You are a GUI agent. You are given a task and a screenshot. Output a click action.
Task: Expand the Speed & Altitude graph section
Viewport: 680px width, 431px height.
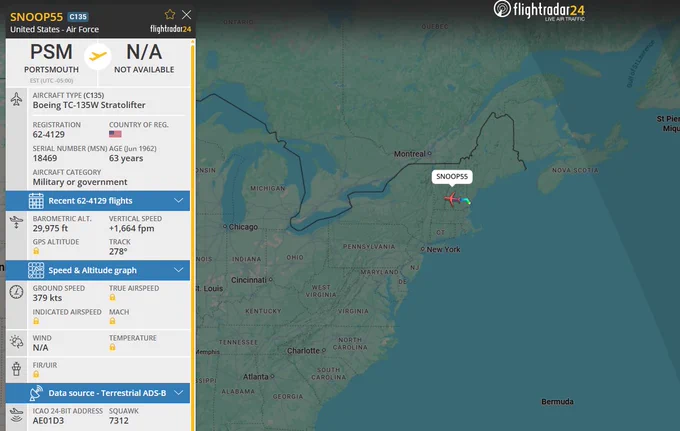tap(98, 270)
